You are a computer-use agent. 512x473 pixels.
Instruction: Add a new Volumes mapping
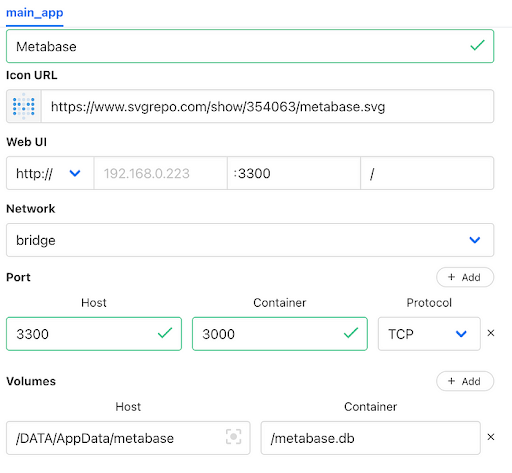(465, 381)
